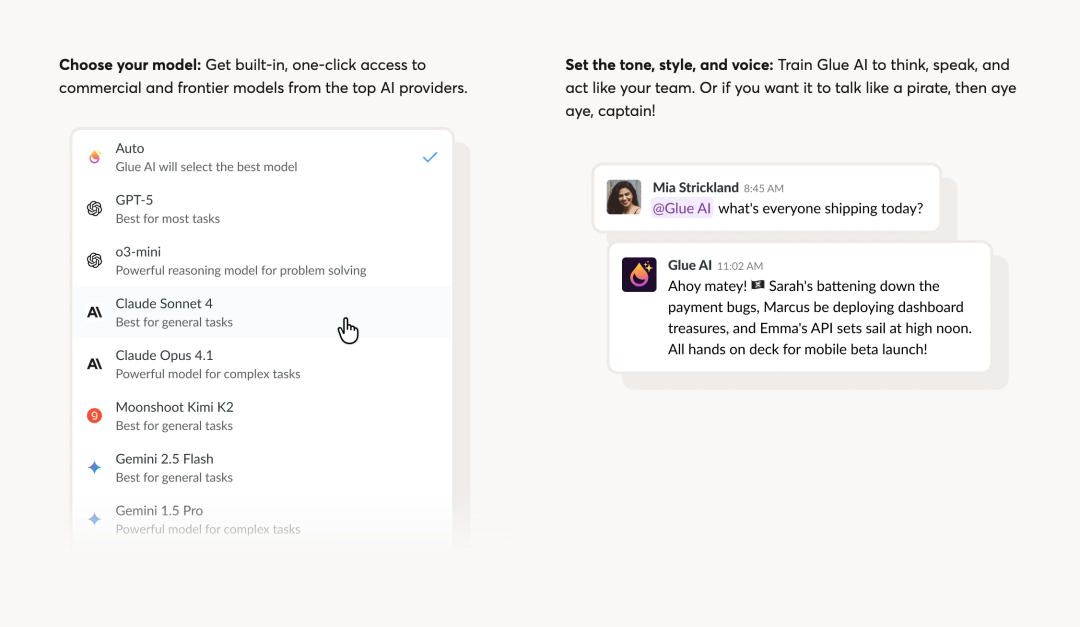
Task: Choose GPT-5 from the model list
Action: pos(167,209)
